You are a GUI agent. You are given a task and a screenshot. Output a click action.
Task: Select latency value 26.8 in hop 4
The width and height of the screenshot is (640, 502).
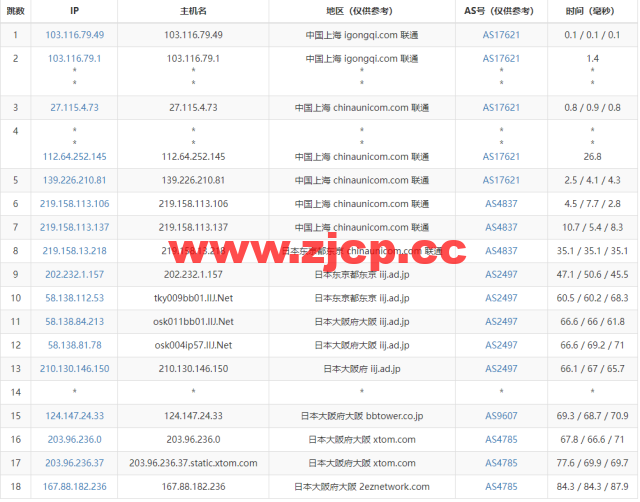[592, 157]
